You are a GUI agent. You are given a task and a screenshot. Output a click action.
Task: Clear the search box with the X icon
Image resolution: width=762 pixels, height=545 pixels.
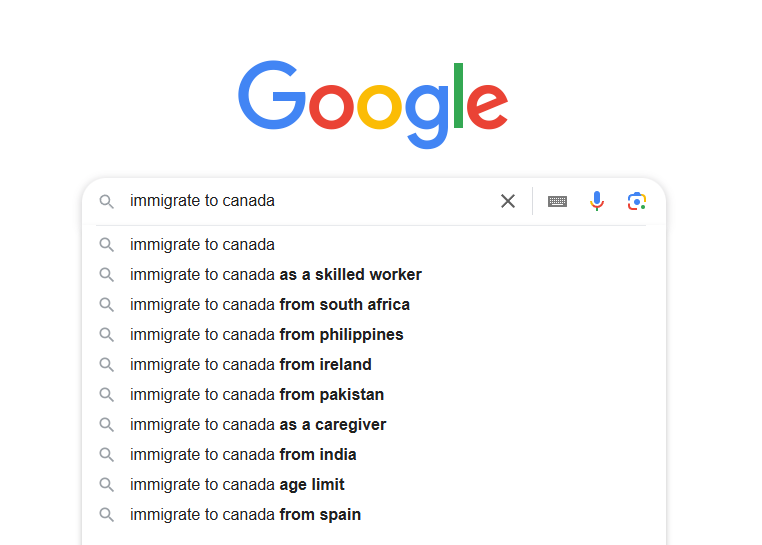click(x=508, y=201)
